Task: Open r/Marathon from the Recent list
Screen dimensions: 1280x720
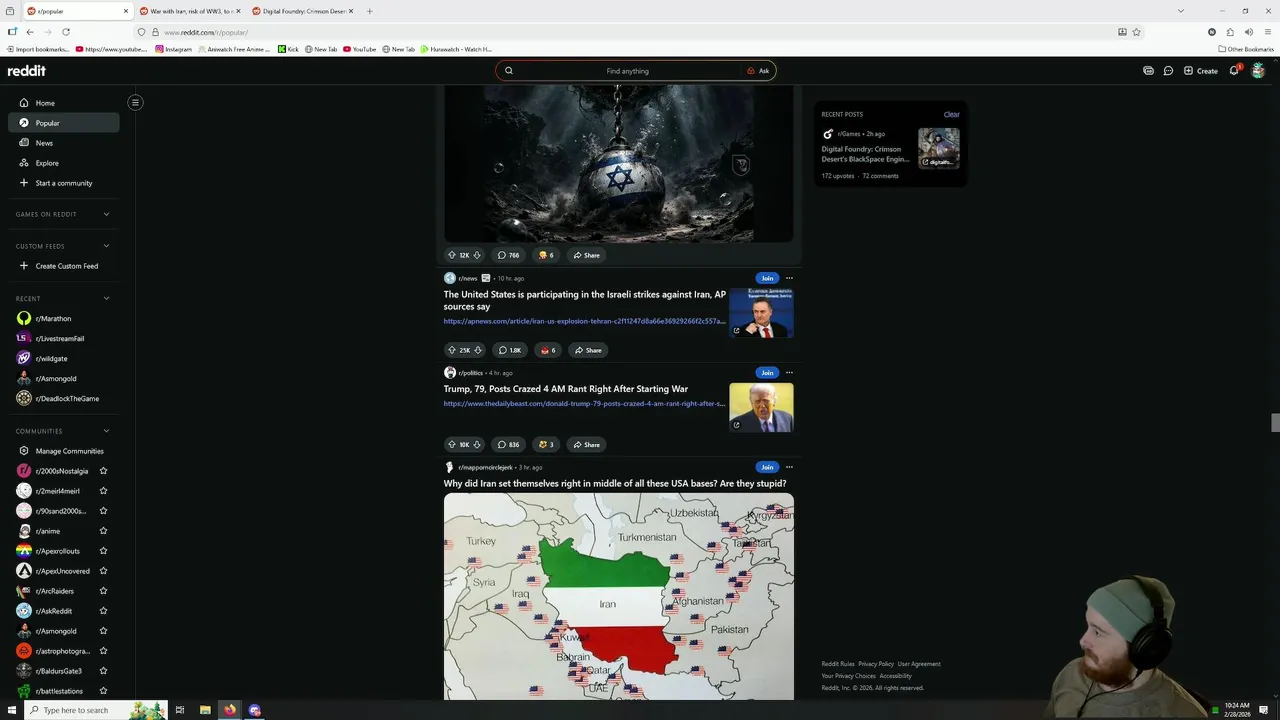Action: pyautogui.click(x=63, y=318)
